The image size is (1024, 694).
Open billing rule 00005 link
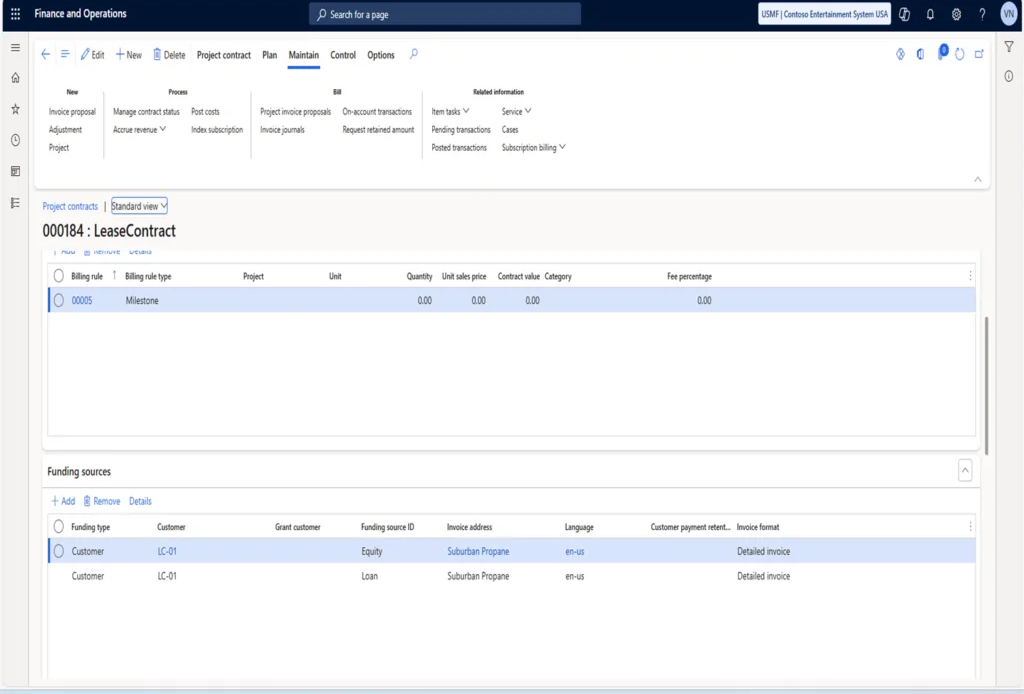tap(82, 300)
